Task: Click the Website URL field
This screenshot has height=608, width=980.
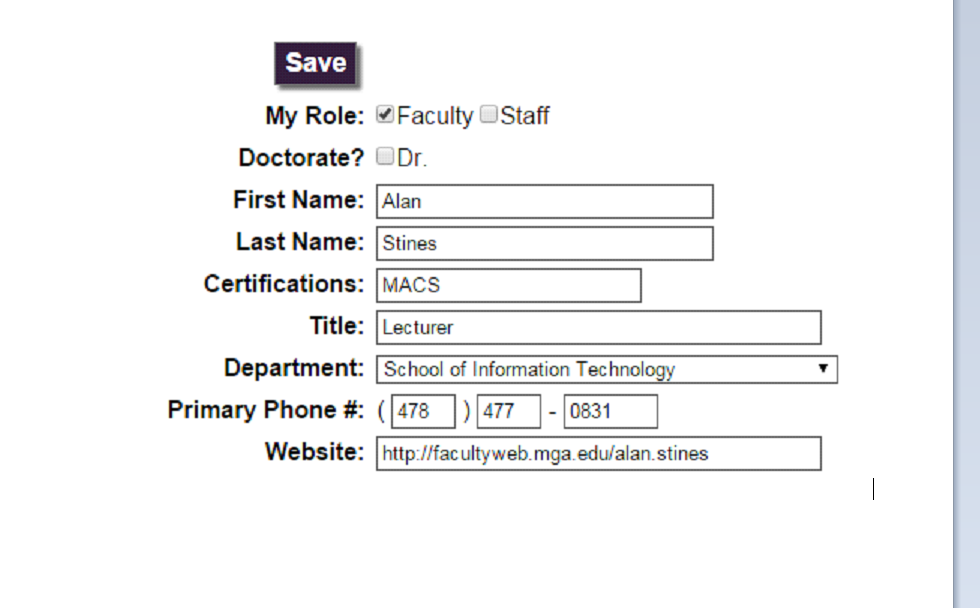Action: 595,453
